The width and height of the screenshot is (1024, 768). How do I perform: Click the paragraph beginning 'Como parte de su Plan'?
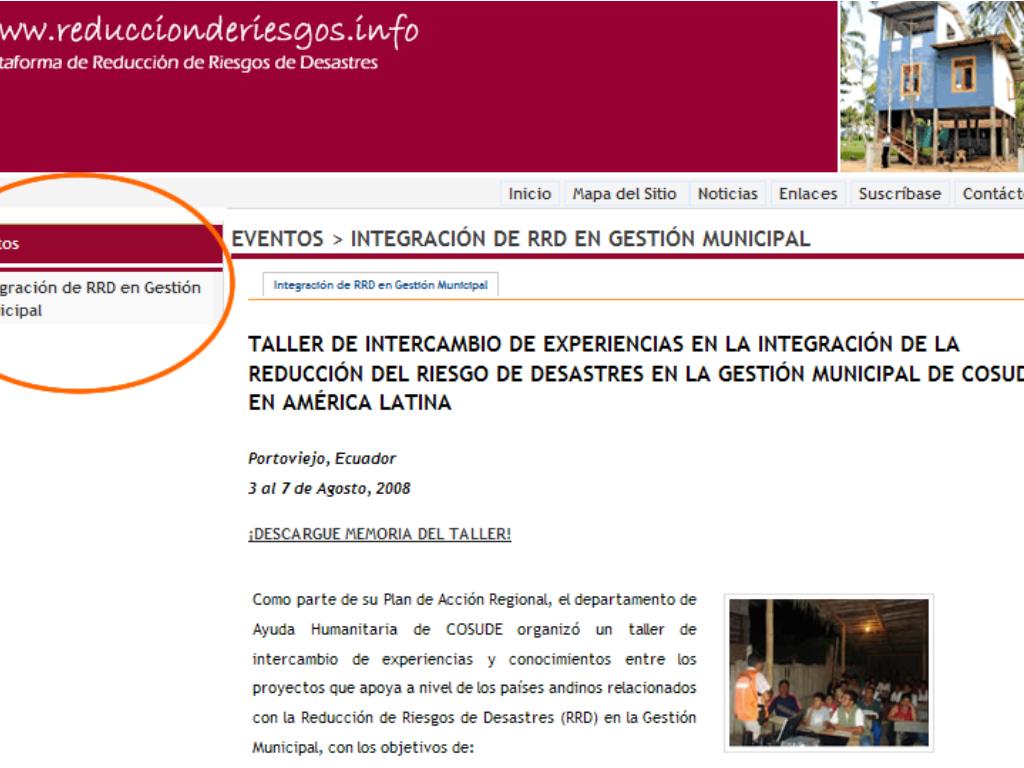(475, 673)
